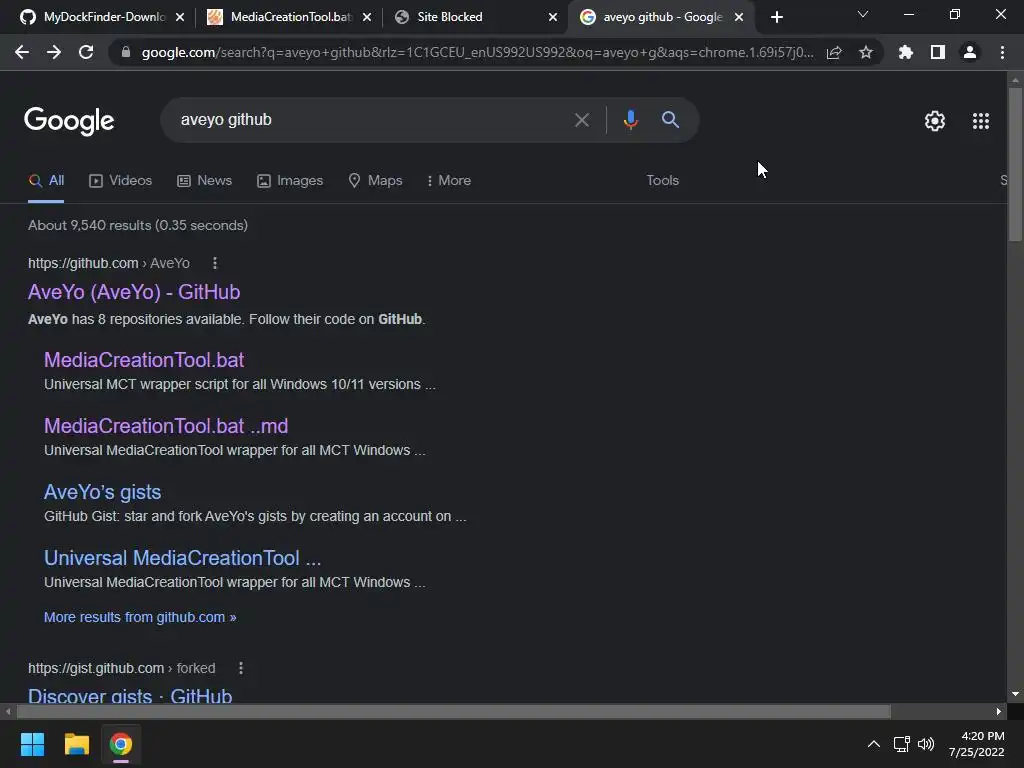This screenshot has height=768, width=1024.
Task: View site info via the padlock icon
Action: [x=126, y=52]
